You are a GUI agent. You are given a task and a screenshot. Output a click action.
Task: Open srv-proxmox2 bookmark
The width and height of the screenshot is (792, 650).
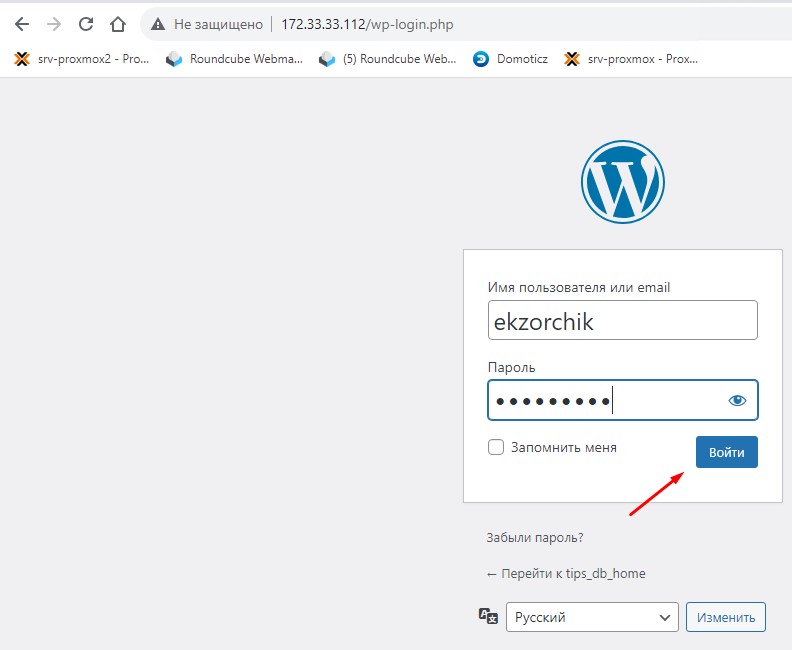coord(82,59)
